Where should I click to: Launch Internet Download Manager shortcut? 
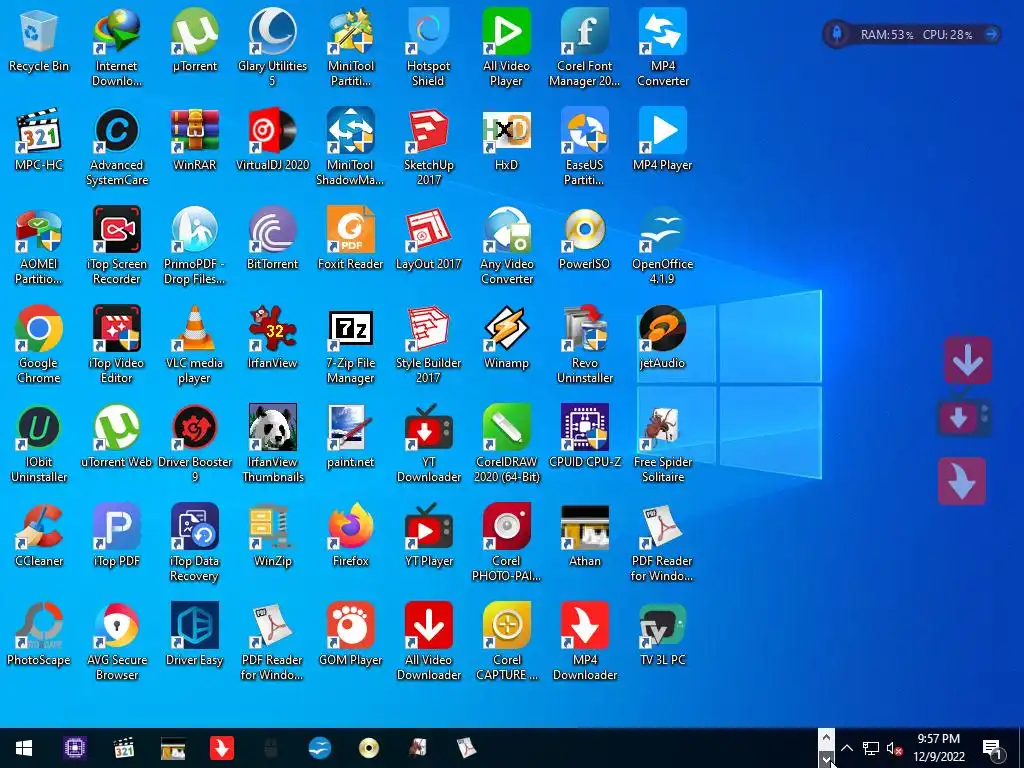pos(117,48)
